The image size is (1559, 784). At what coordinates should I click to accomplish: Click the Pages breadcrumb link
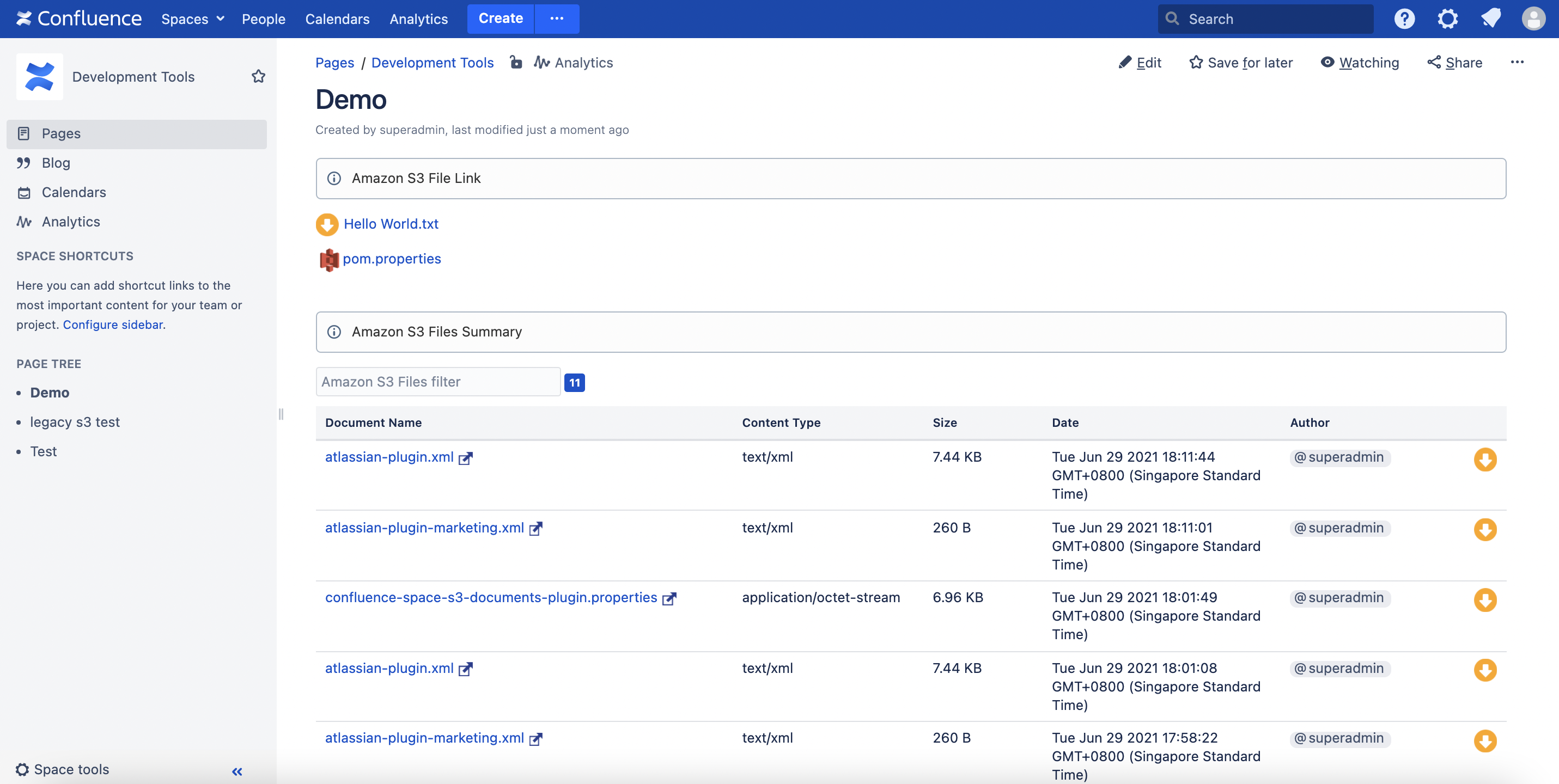[334, 63]
